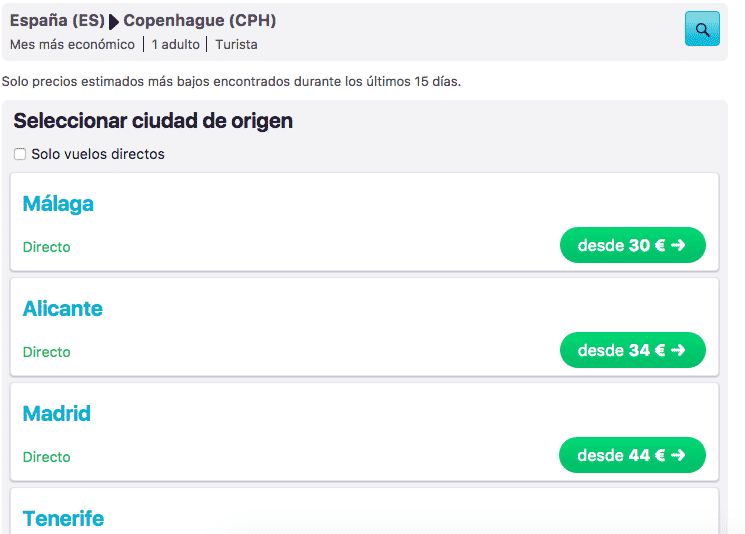This screenshot has width=745, height=534.
Task: Click the 1 adulto passenger setting
Action: pyautogui.click(x=175, y=45)
